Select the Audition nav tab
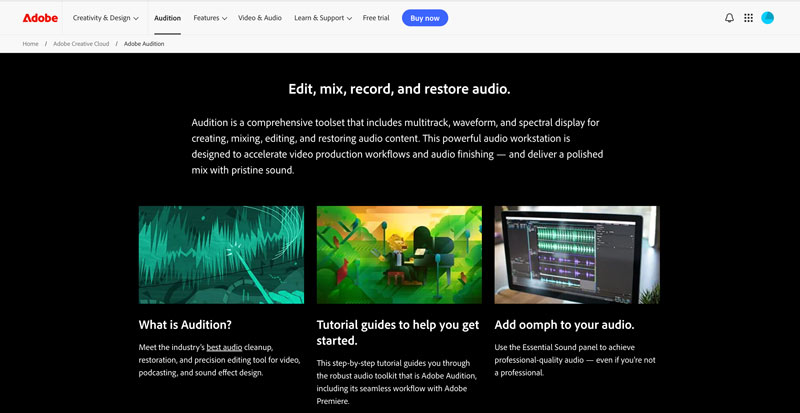The width and height of the screenshot is (800, 413). pos(167,18)
